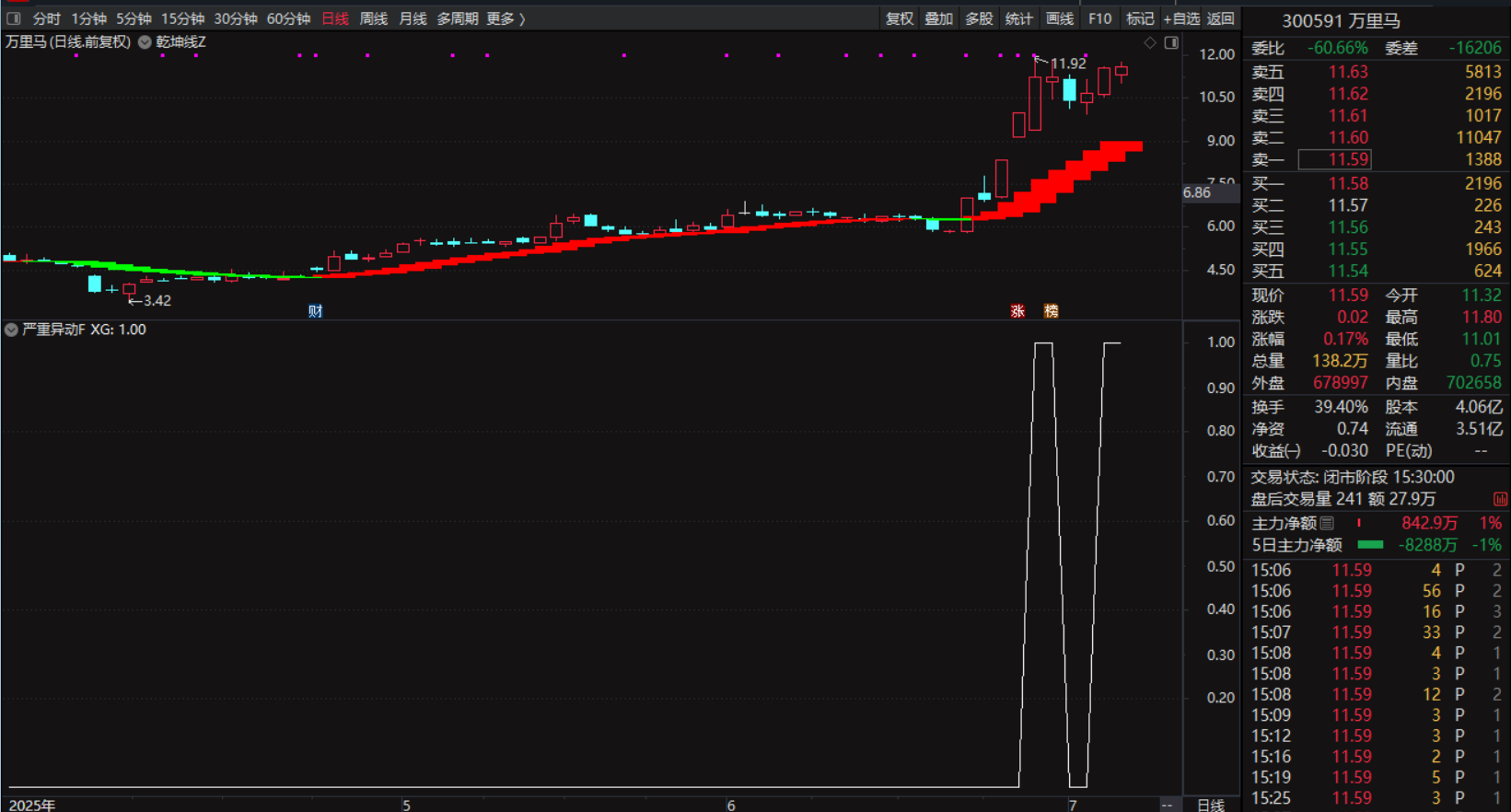Open the 更多 periods expander
This screenshot has height=812, width=1511.
pyautogui.click(x=506, y=18)
